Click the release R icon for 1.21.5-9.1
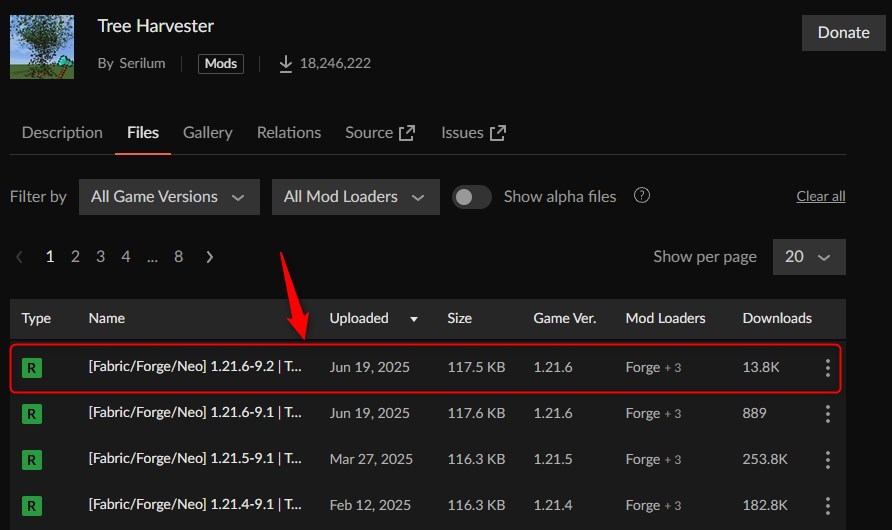This screenshot has height=530, width=892. click(x=32, y=459)
